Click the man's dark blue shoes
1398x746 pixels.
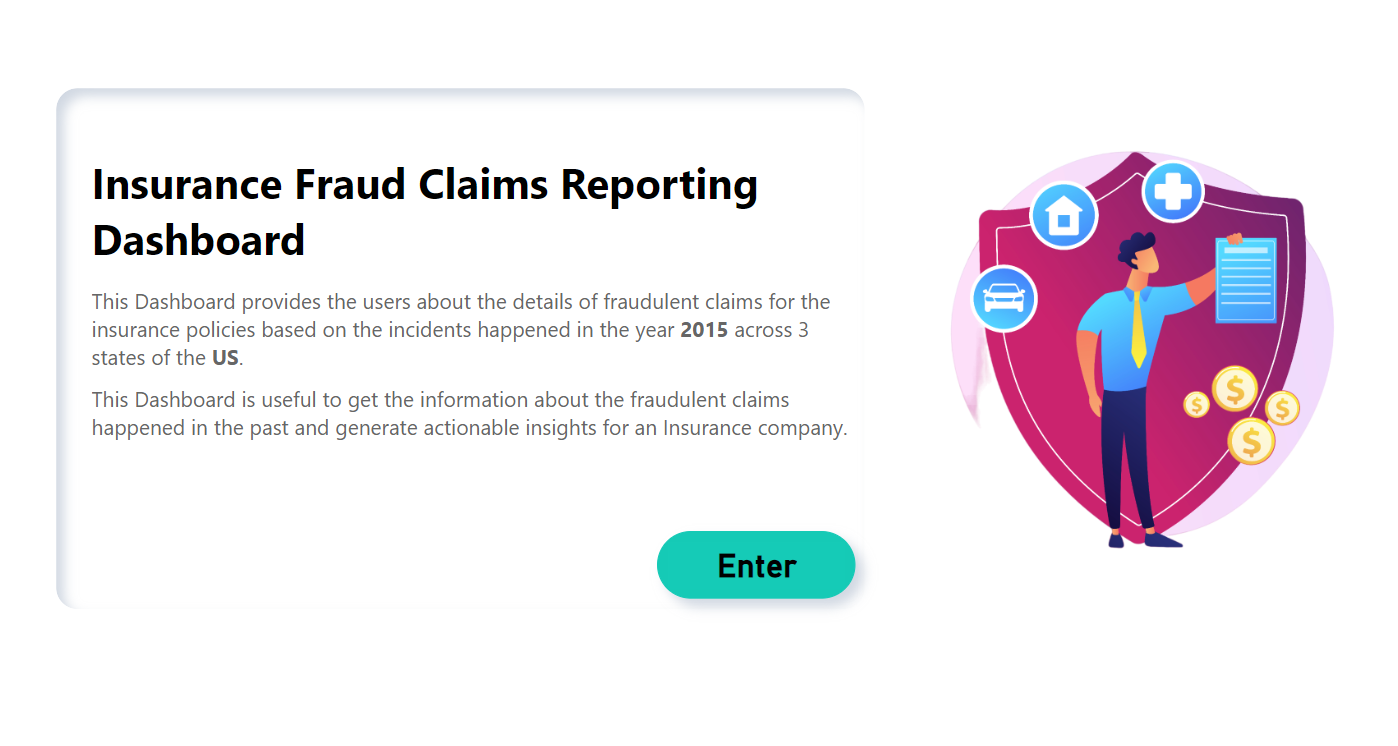tap(1162, 540)
